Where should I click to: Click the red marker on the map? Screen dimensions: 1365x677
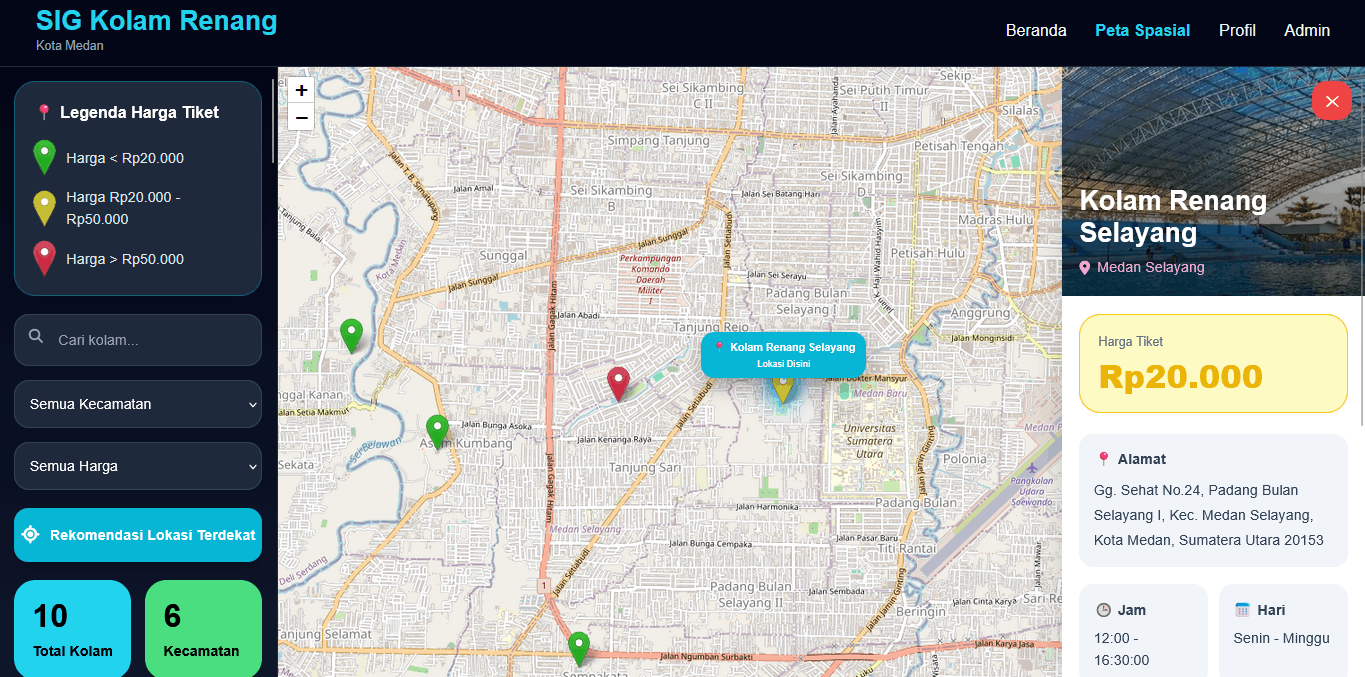[x=619, y=384]
